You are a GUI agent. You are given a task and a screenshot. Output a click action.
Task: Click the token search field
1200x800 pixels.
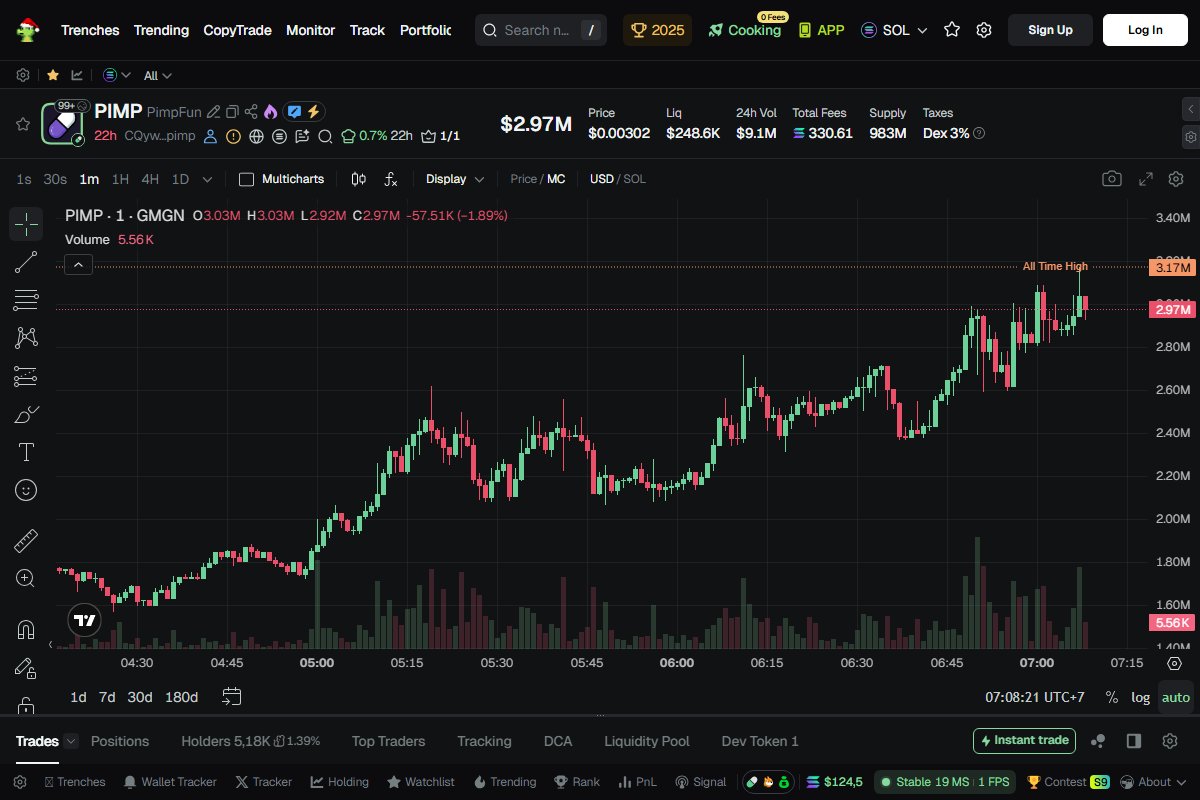[541, 30]
